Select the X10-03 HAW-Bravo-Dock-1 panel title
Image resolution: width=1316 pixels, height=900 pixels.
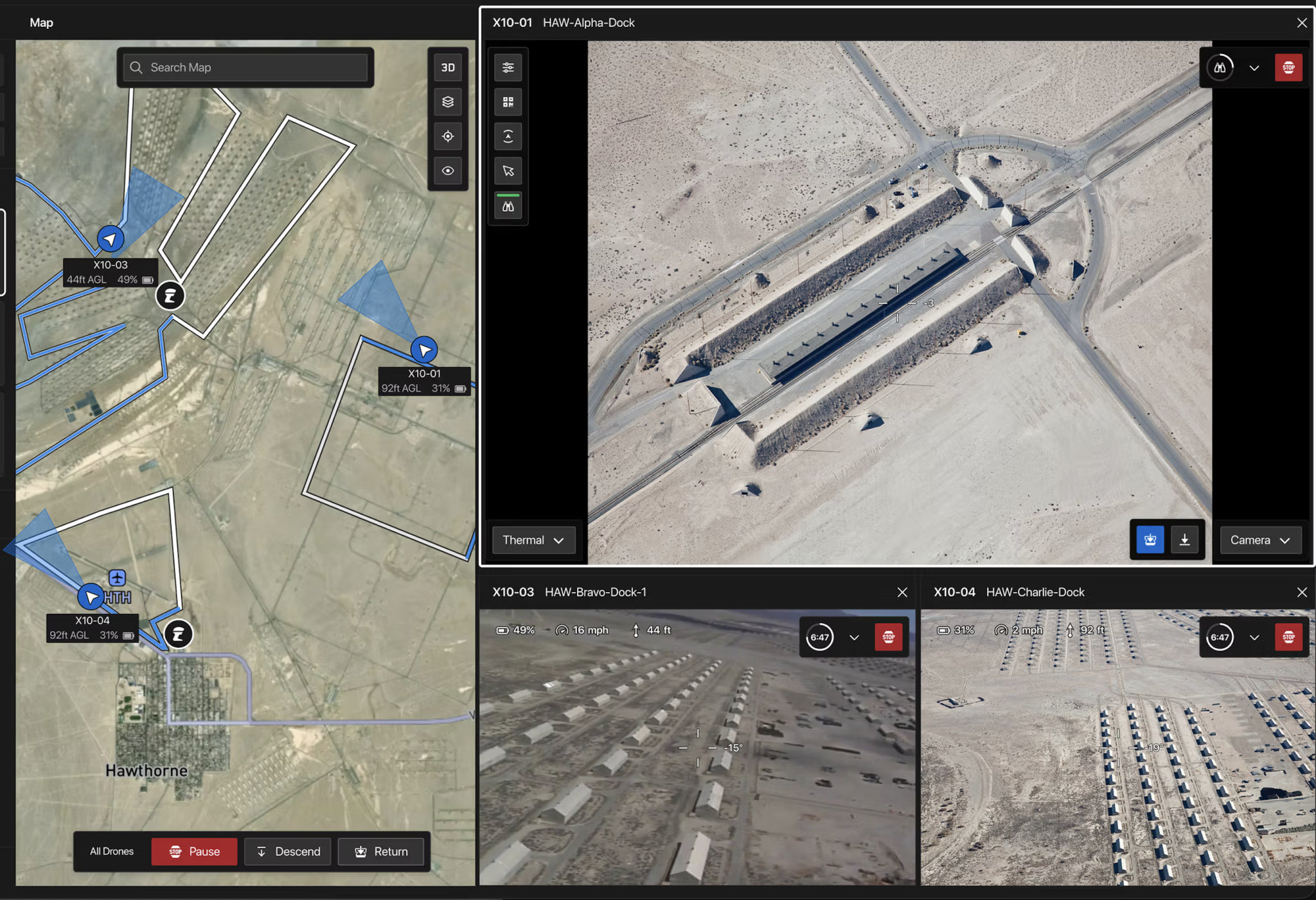coord(569,592)
